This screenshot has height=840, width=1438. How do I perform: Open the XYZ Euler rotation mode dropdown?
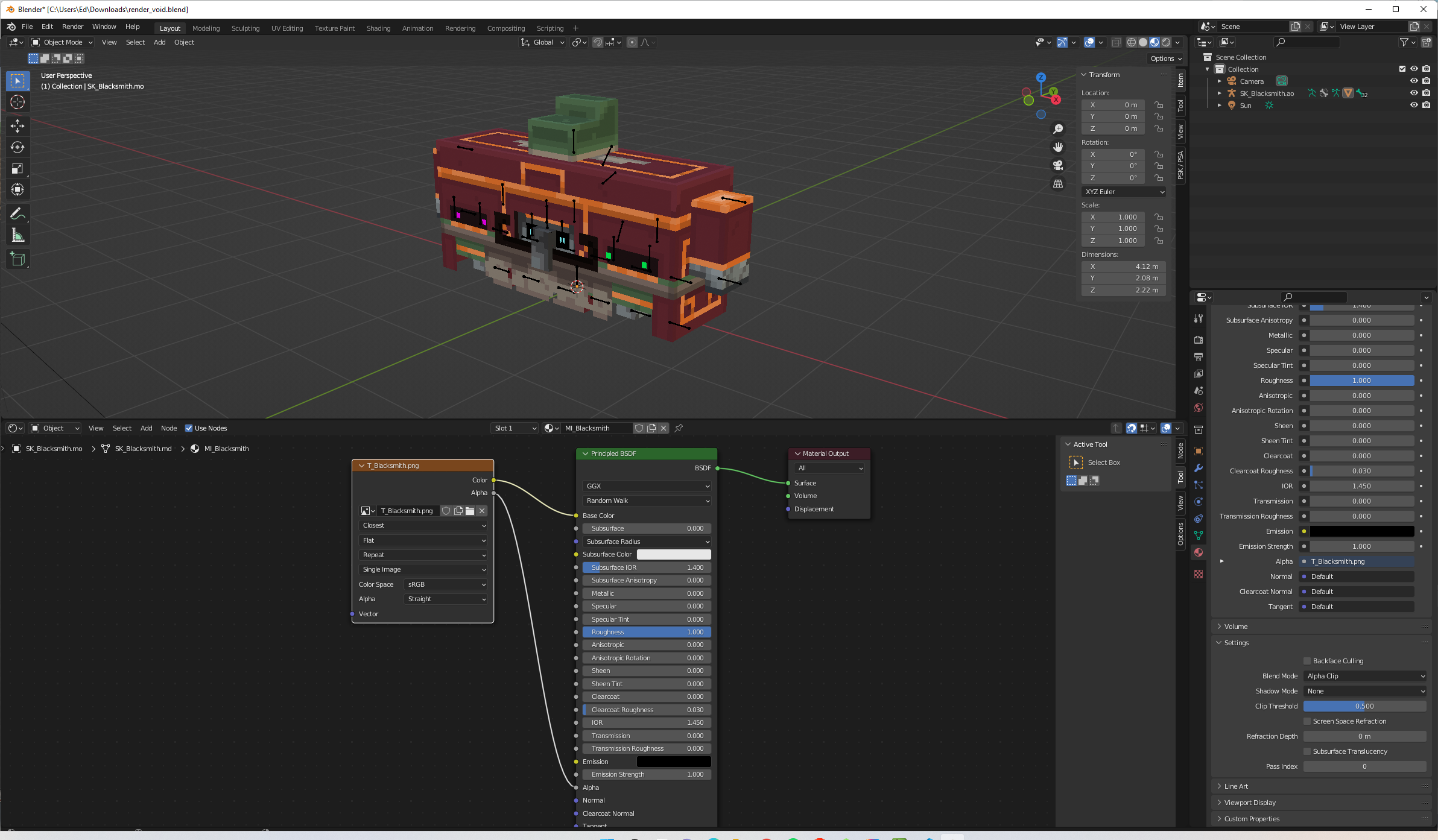[1124, 192]
